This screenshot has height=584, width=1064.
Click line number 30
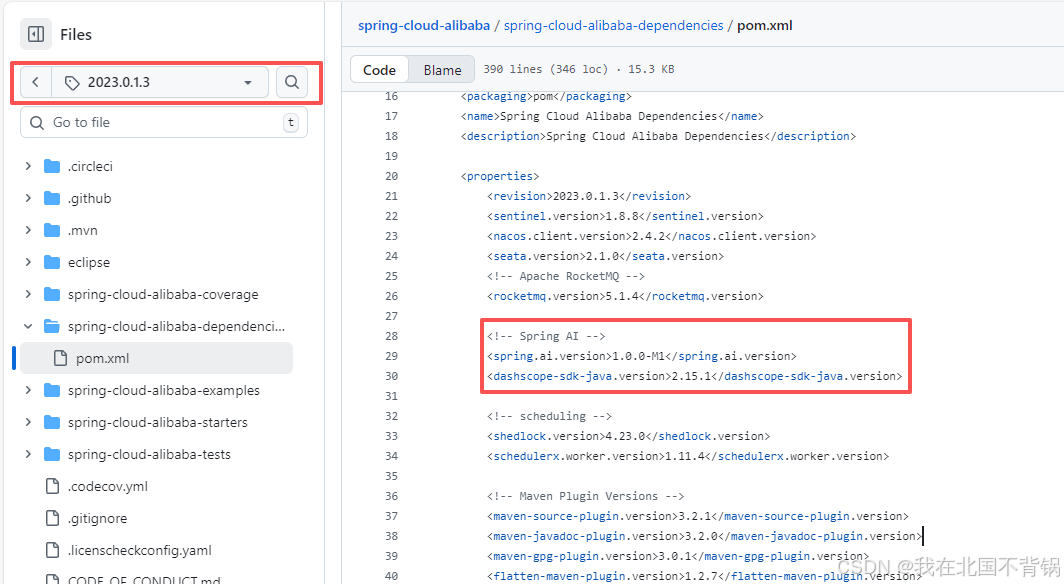pyautogui.click(x=392, y=376)
